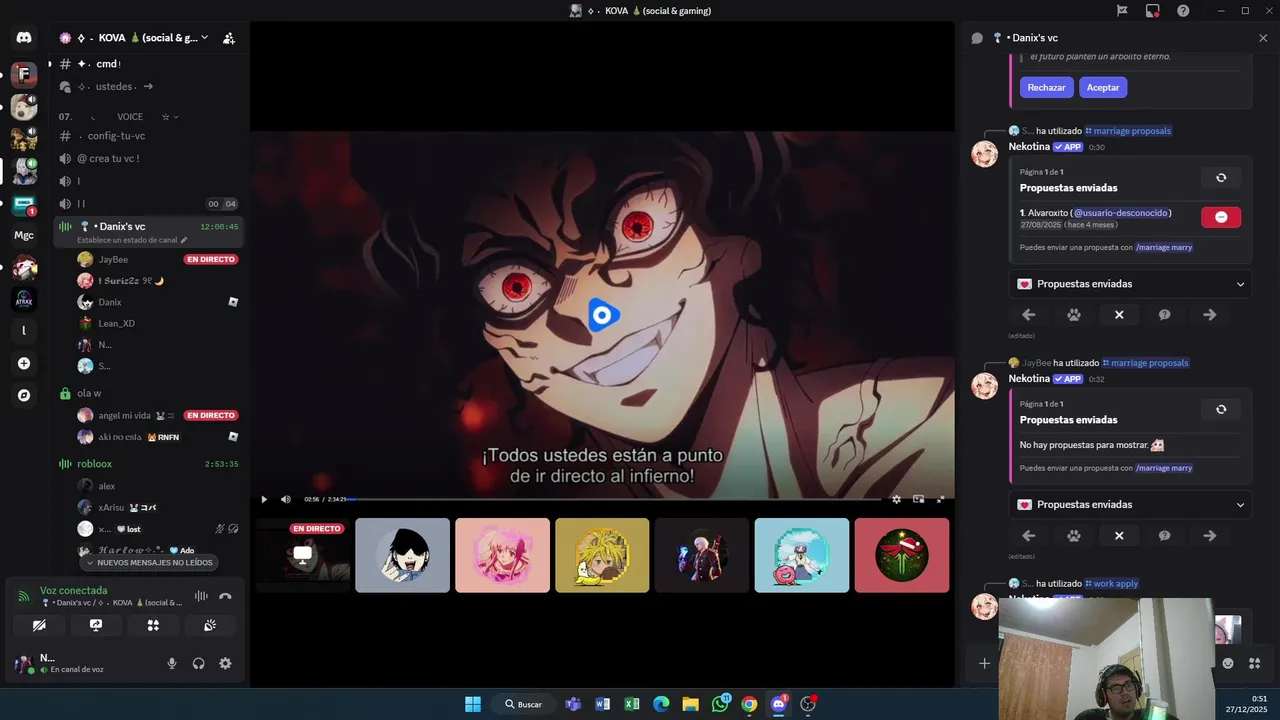Explore discoverable servers compass icon

(24, 395)
